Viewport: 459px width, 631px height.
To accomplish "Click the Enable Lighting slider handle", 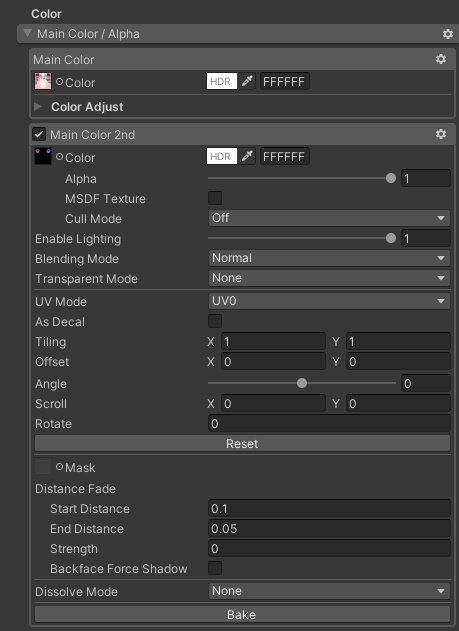I will tap(391, 238).
